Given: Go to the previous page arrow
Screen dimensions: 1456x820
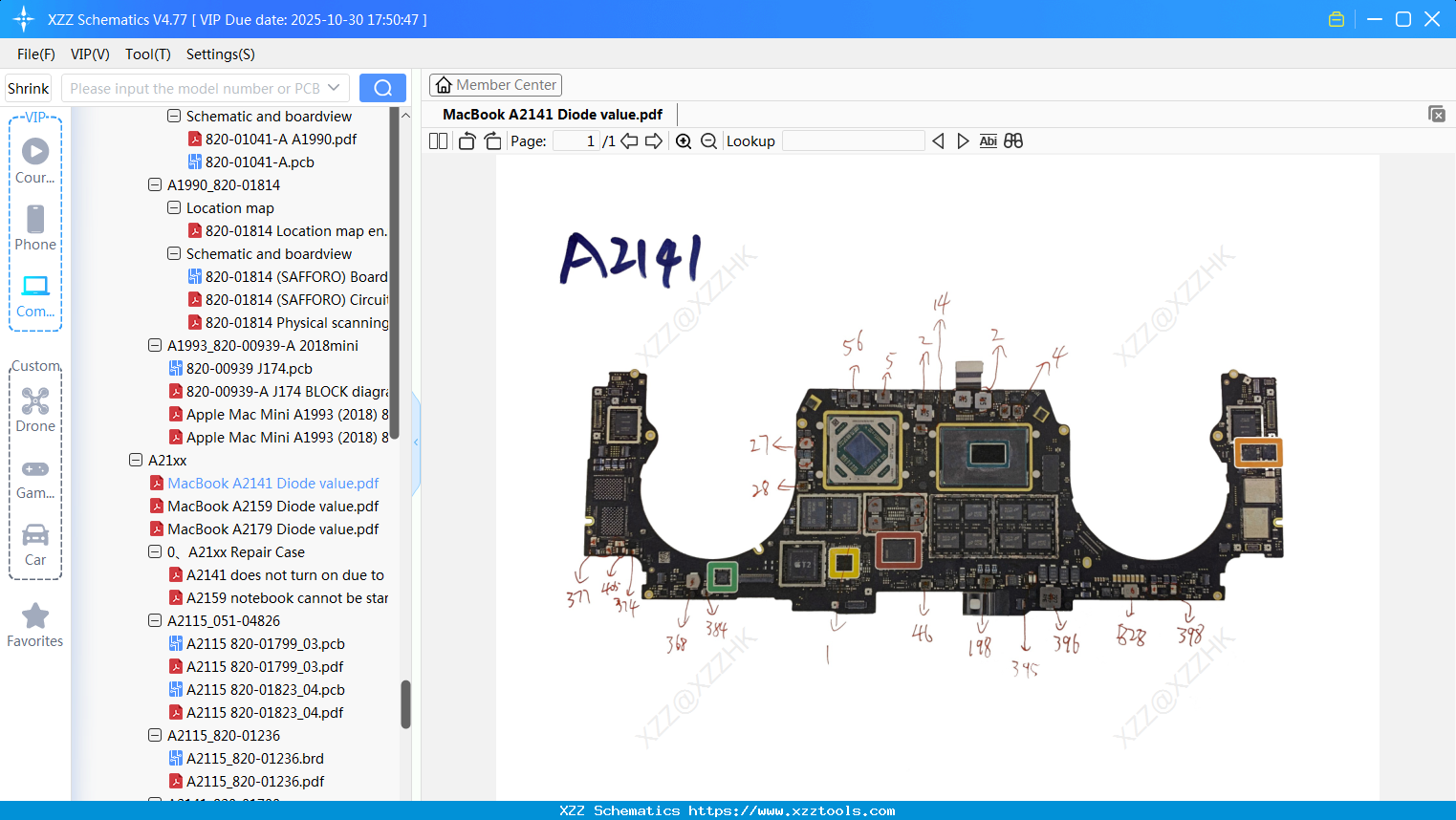Looking at the screenshot, I should [x=629, y=141].
